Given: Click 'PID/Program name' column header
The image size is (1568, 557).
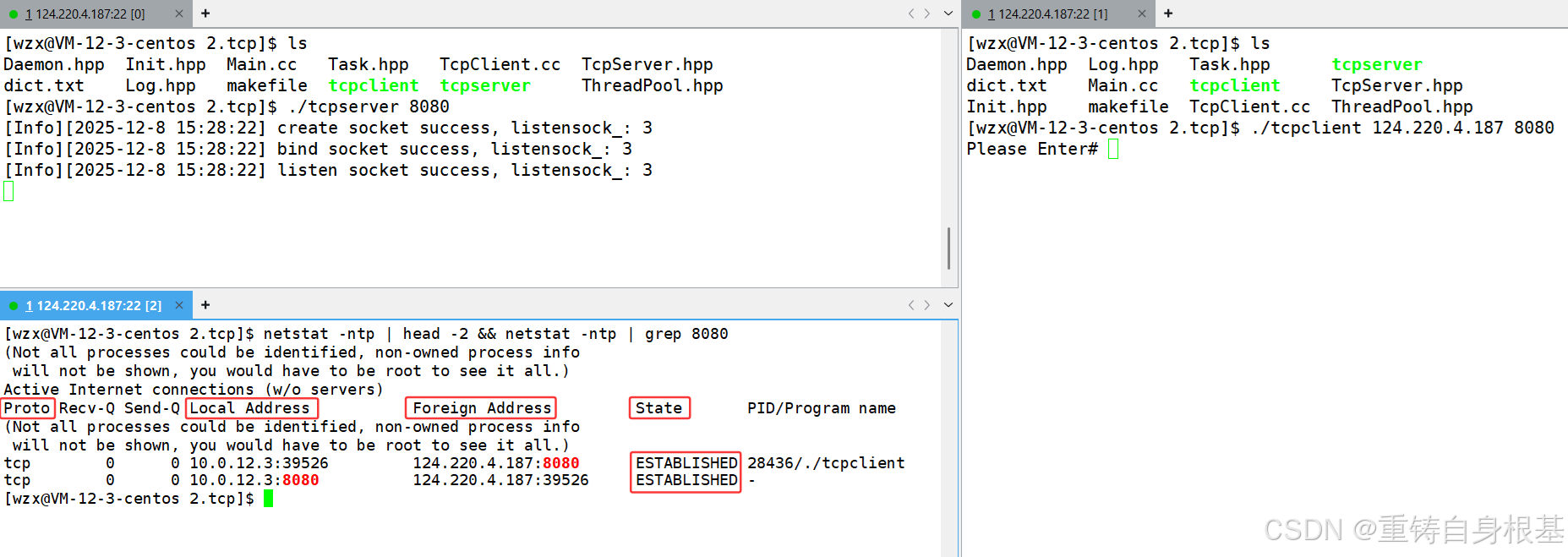Looking at the screenshot, I should [822, 408].
